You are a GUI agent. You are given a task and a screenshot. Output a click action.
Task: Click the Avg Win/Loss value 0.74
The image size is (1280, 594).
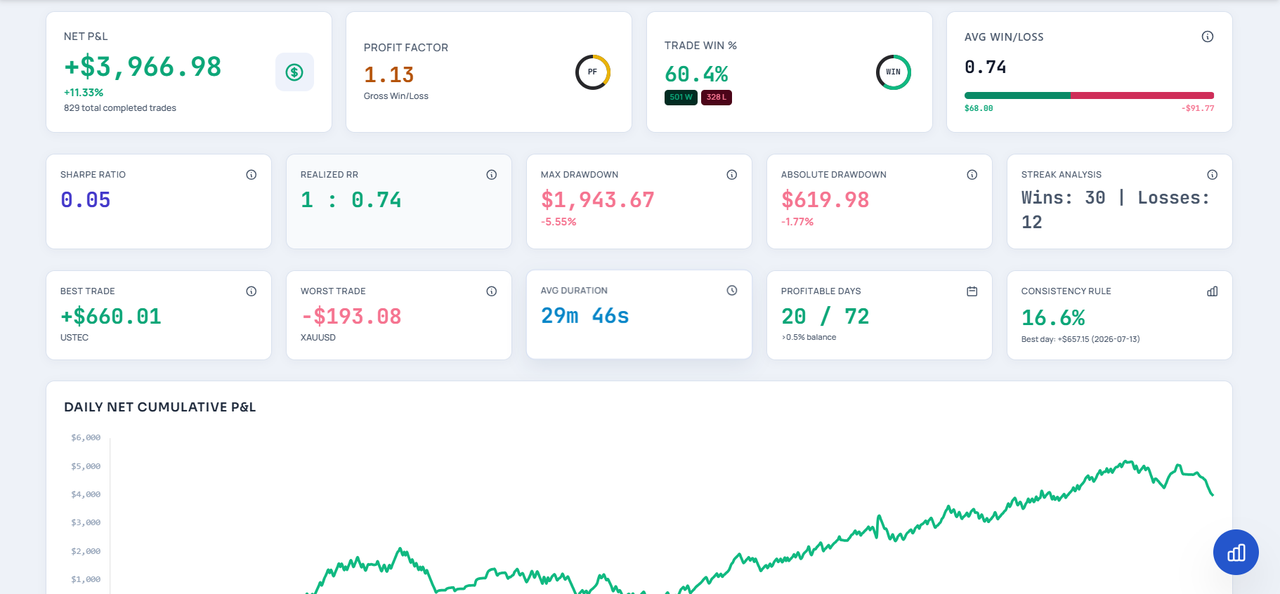click(986, 67)
